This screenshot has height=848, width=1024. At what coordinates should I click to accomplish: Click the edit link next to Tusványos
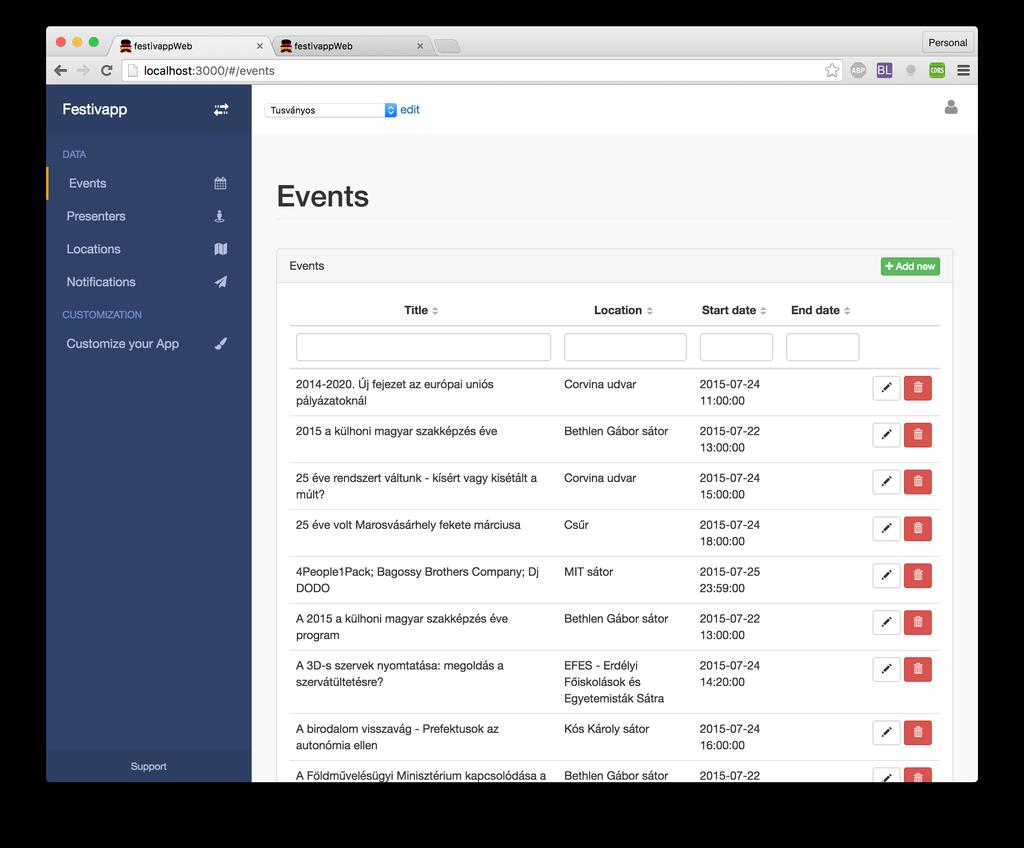pyautogui.click(x=409, y=110)
